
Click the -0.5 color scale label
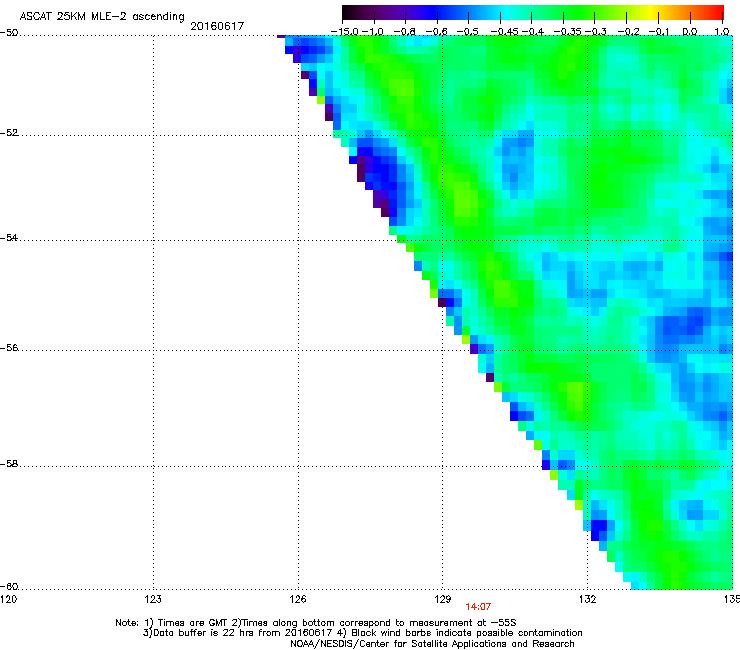468,32
